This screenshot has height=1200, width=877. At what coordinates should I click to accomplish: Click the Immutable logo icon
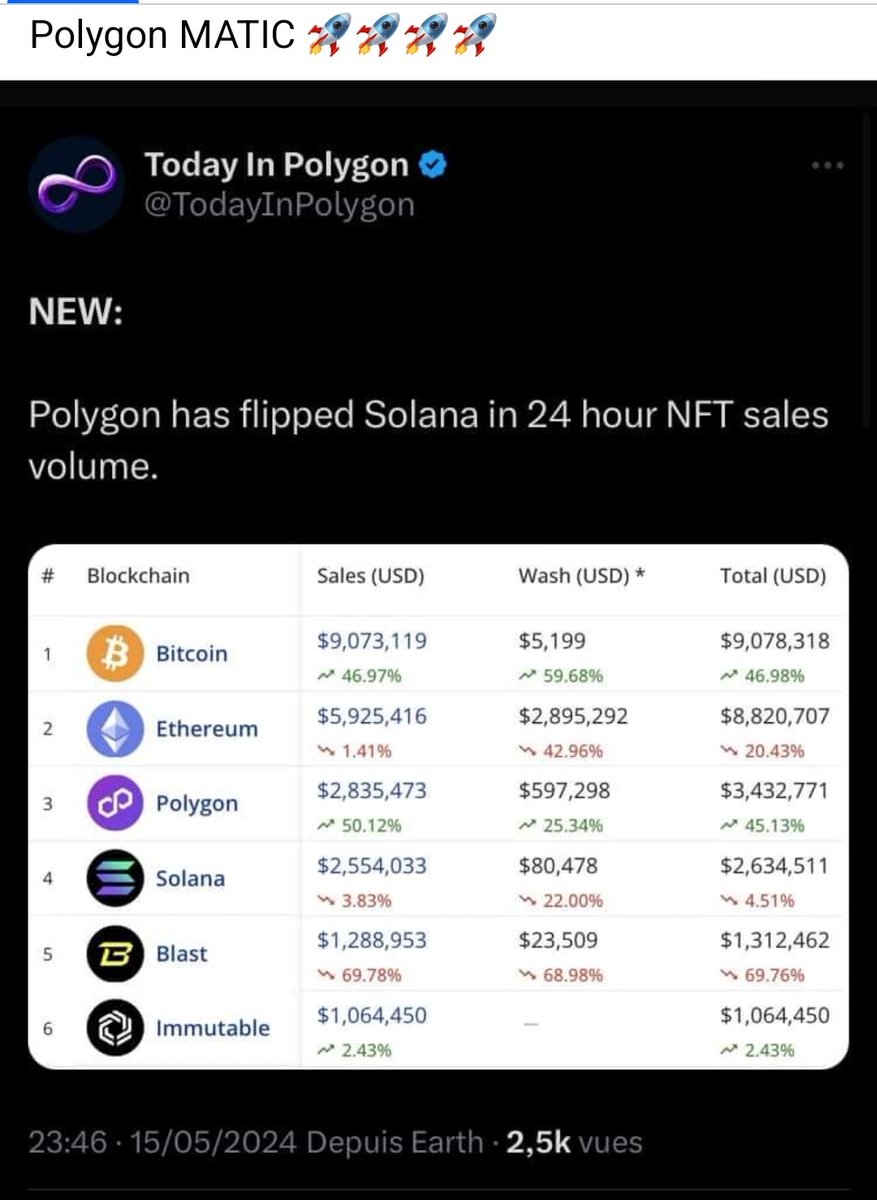coord(116,1028)
